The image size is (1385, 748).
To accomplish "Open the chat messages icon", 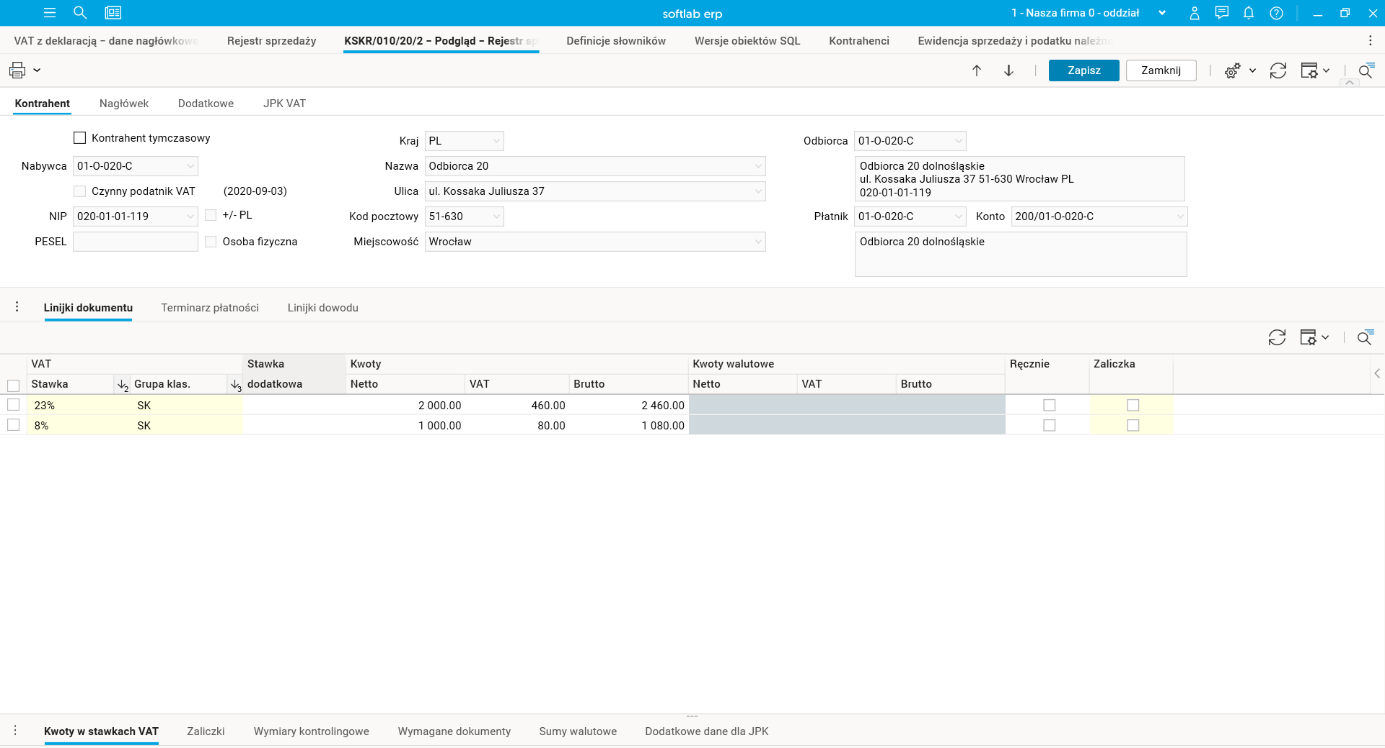I will [x=1221, y=13].
